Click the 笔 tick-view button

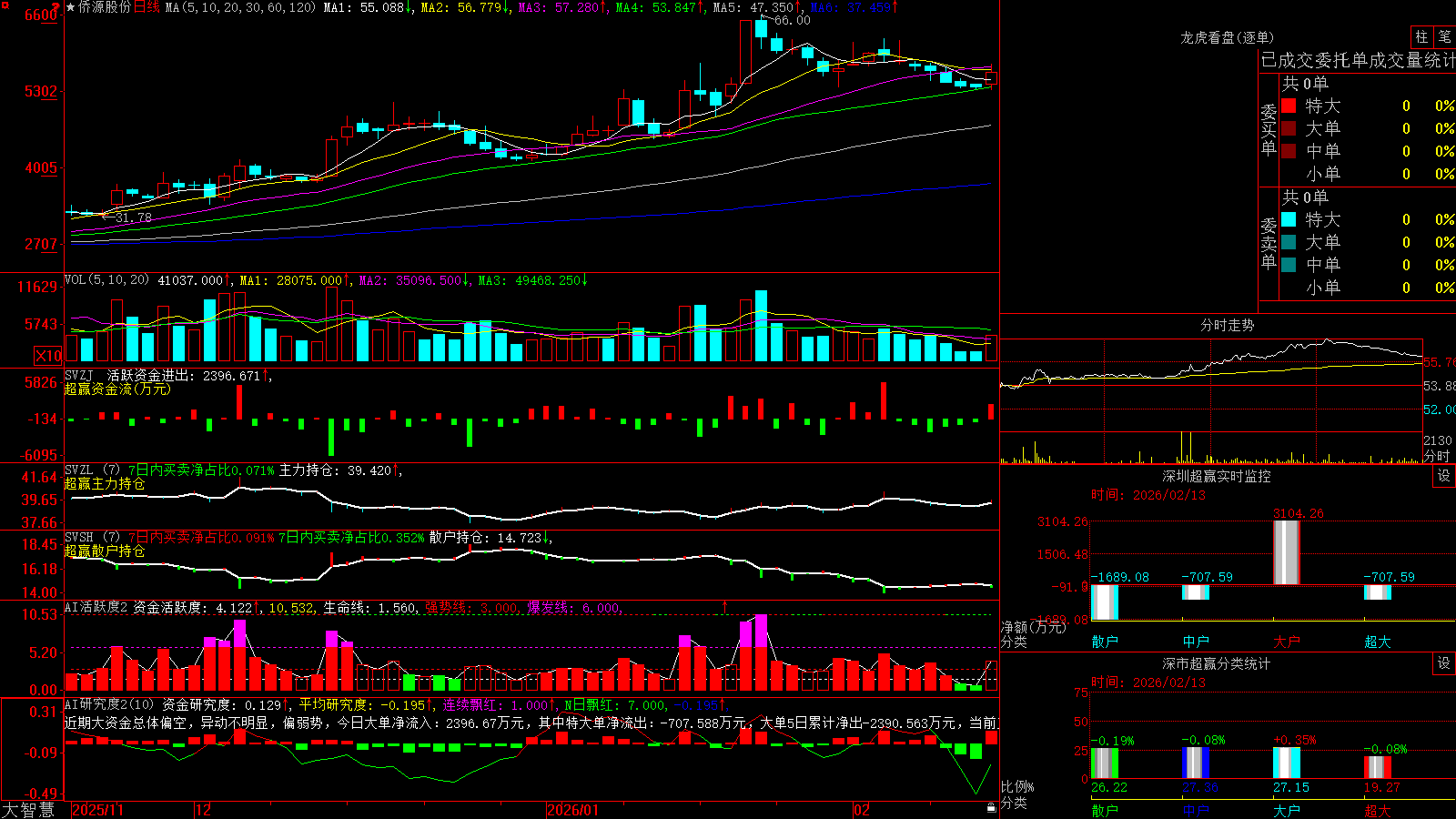coord(1445,37)
